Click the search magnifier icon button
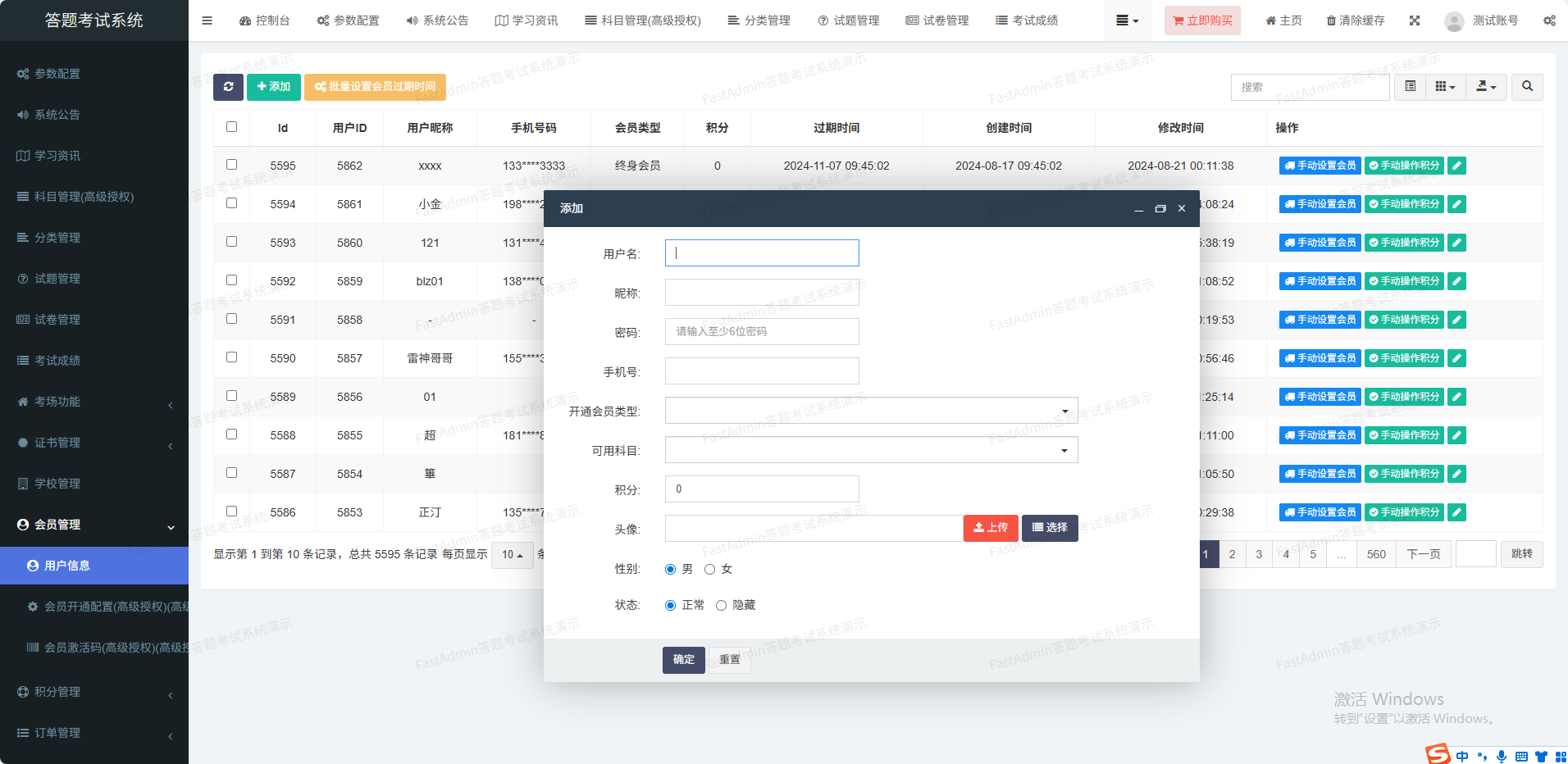The height and width of the screenshot is (764, 1568). point(1527,87)
